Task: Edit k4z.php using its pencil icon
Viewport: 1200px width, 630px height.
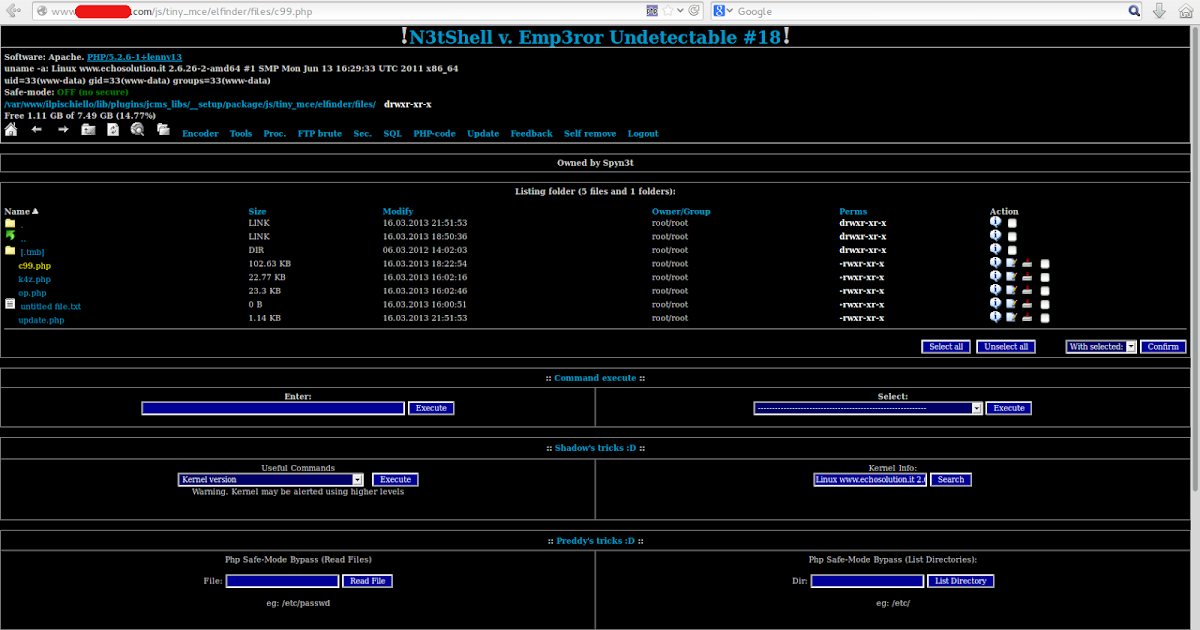Action: [1011, 276]
